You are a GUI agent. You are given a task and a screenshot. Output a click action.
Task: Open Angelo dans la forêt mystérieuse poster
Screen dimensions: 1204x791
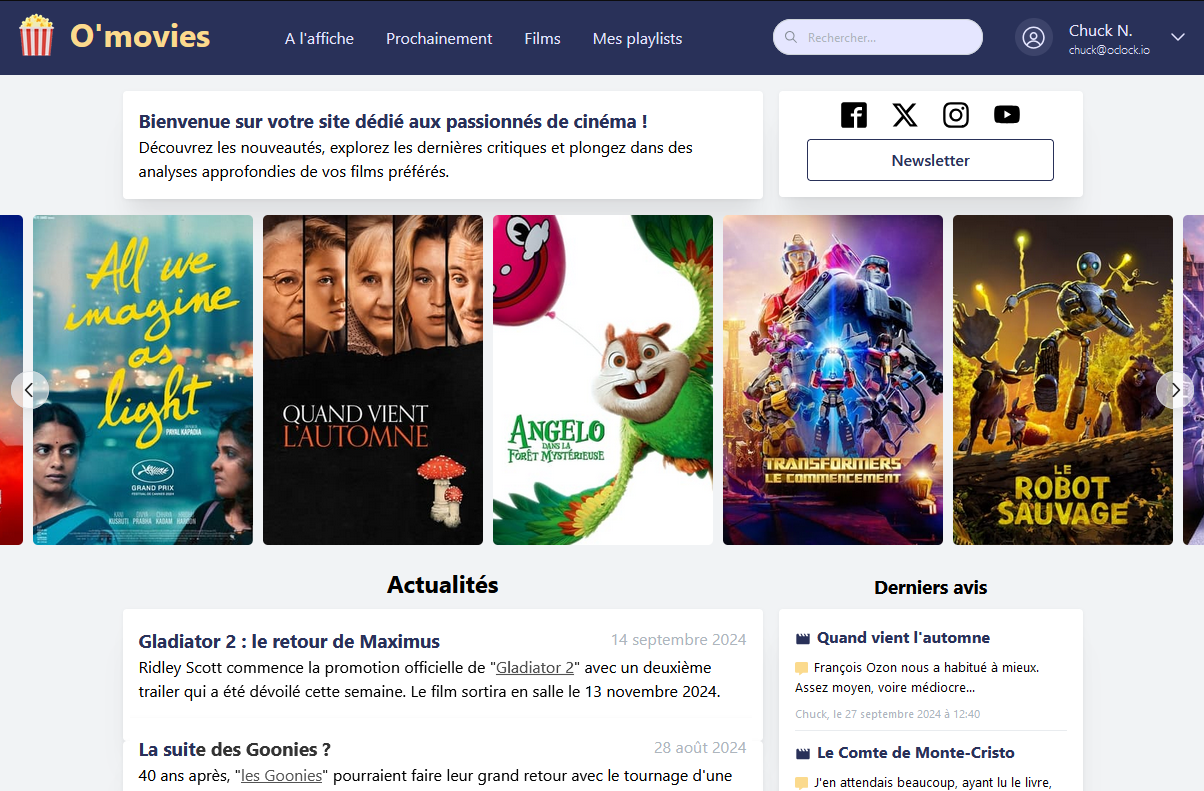point(603,380)
